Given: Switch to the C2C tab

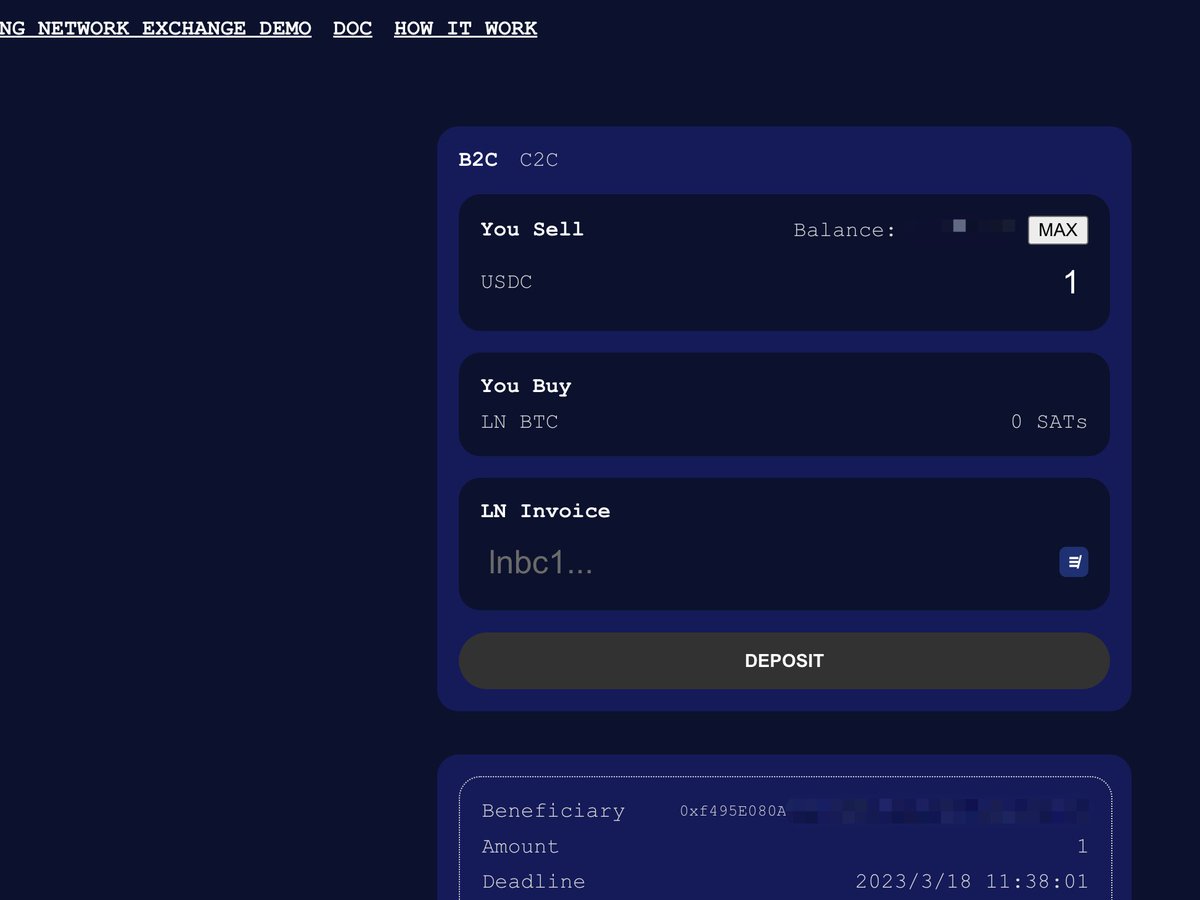Looking at the screenshot, I should click(539, 160).
